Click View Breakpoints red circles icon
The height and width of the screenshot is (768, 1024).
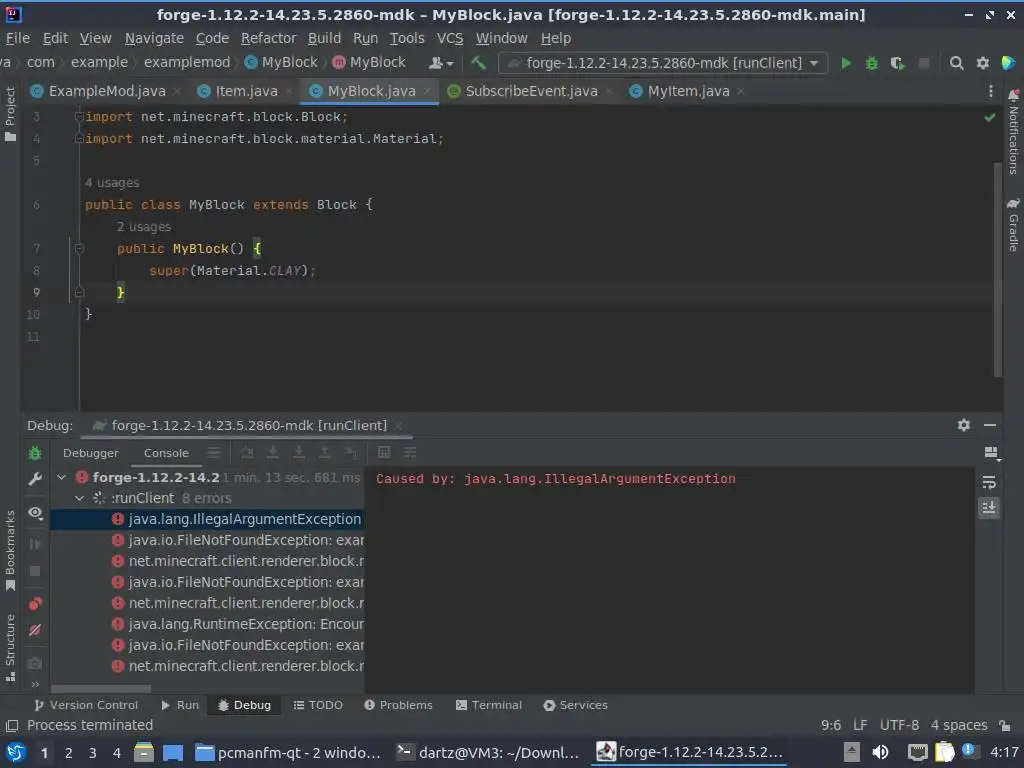(35, 603)
